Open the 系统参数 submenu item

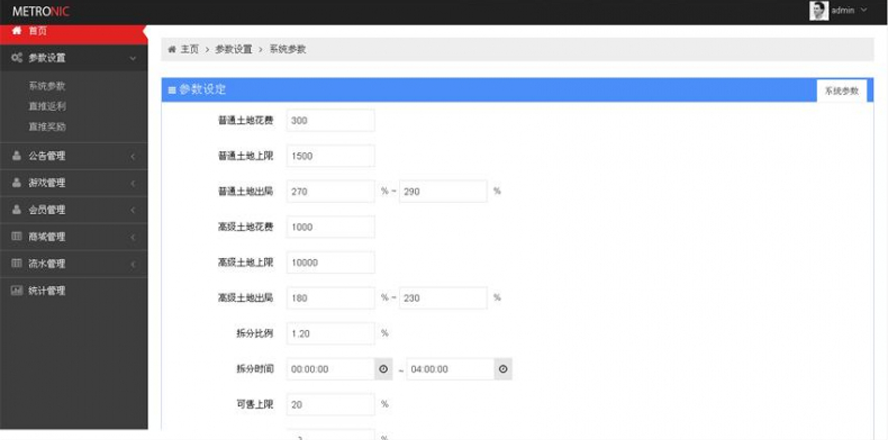point(47,86)
